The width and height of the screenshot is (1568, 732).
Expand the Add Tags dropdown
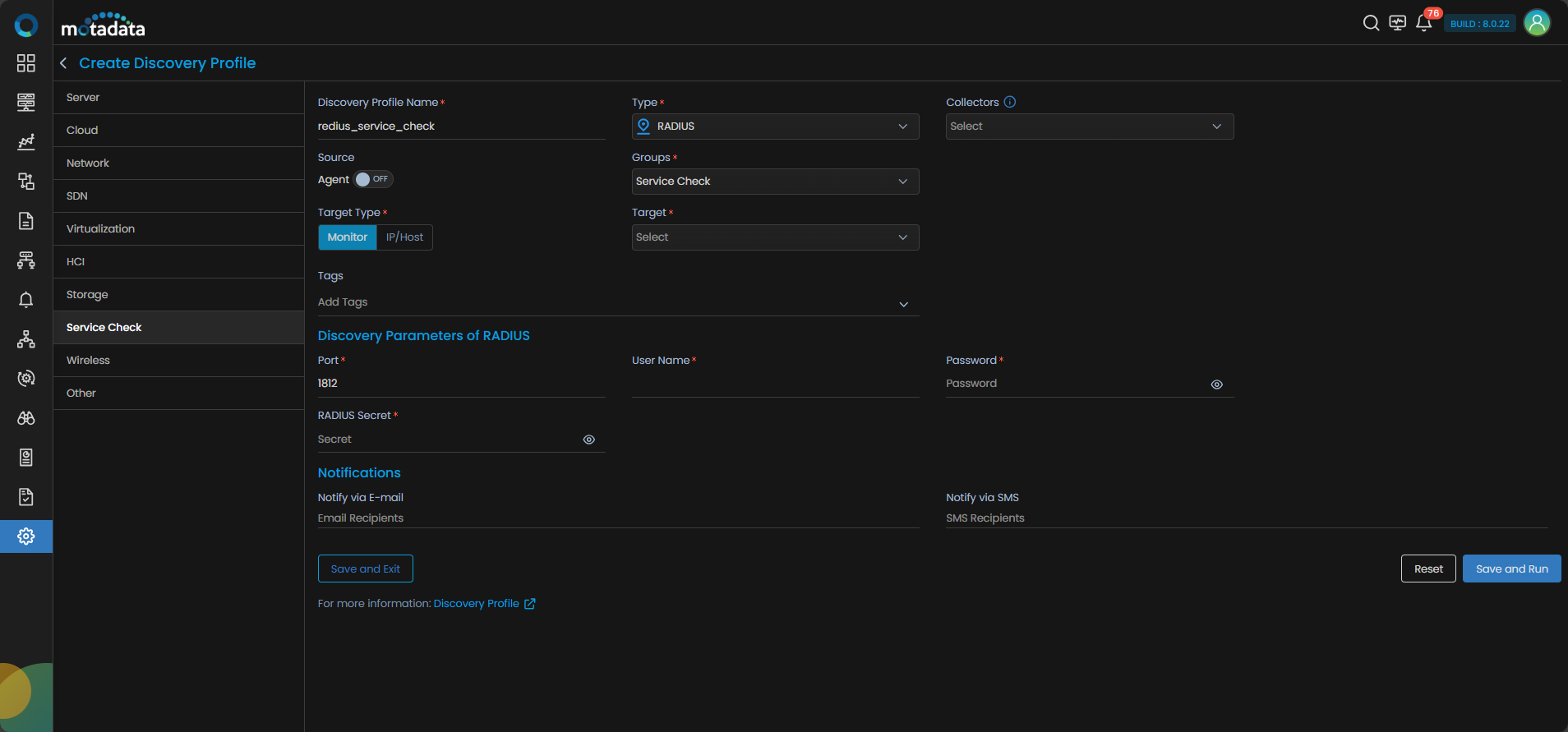click(x=618, y=302)
